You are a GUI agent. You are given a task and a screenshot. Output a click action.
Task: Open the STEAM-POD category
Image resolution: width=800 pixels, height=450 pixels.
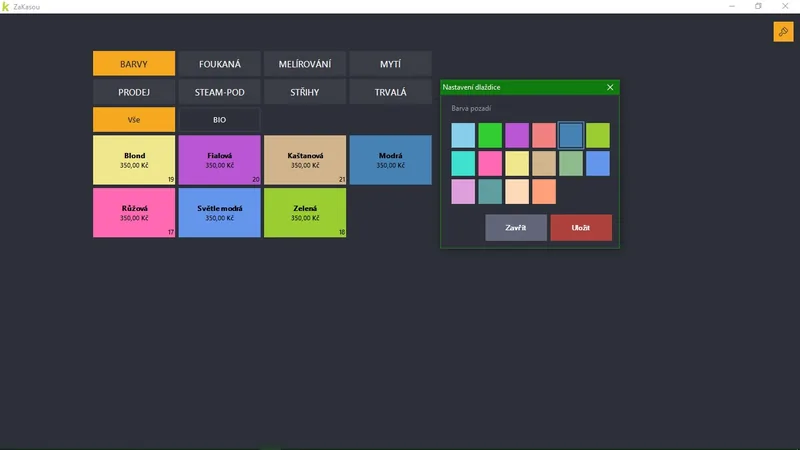point(219,92)
